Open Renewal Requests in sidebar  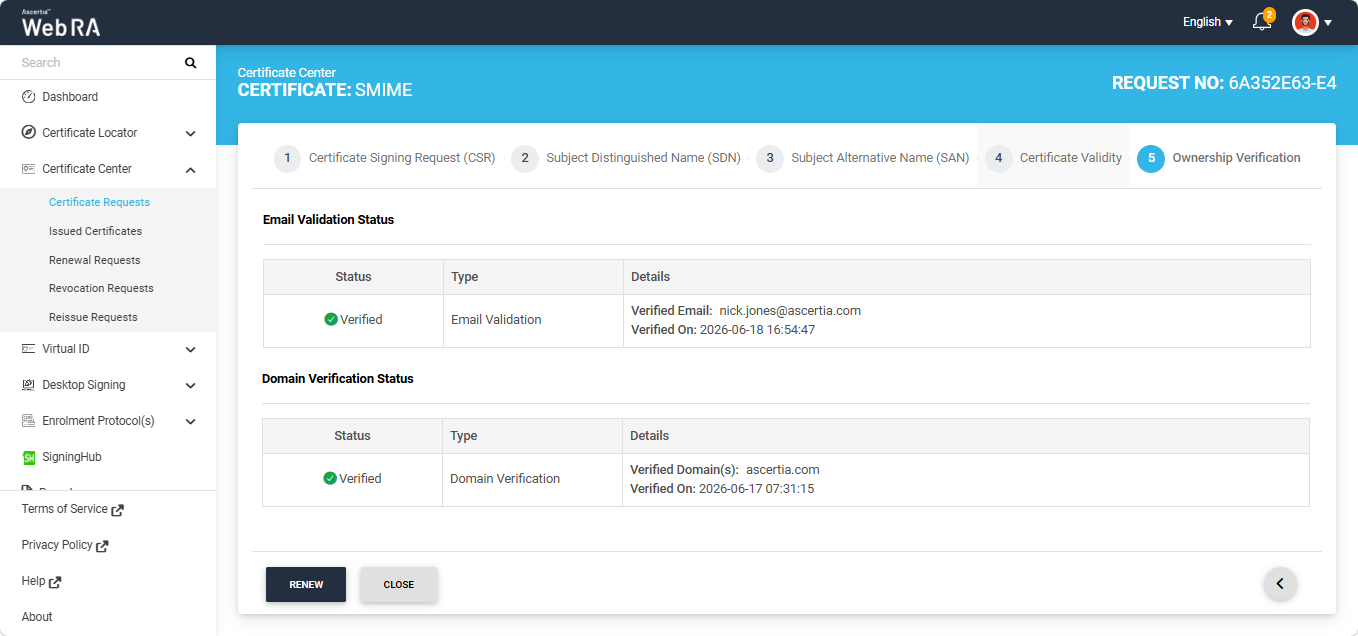pyautogui.click(x=94, y=260)
